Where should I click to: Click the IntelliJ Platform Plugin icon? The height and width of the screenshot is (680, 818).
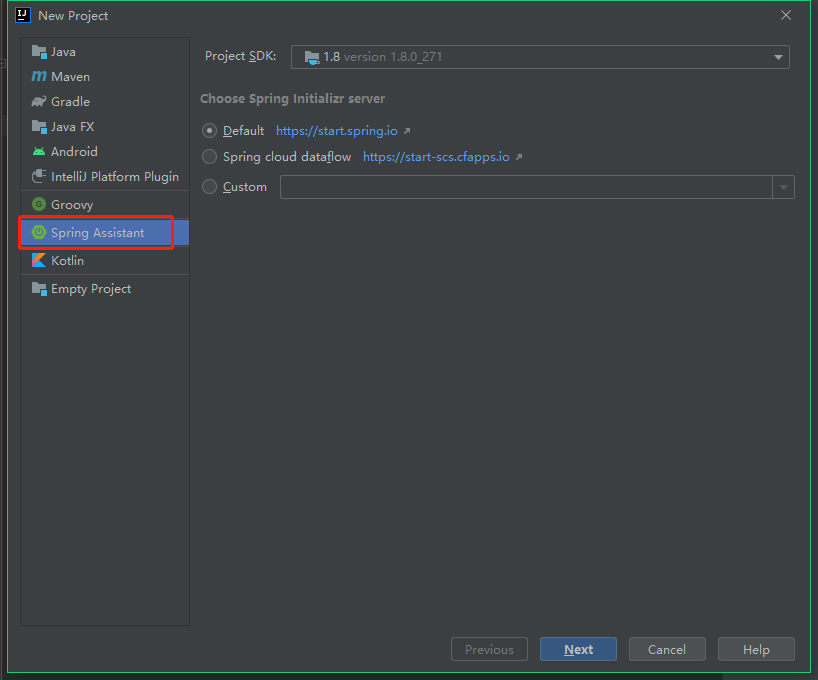pyautogui.click(x=39, y=176)
